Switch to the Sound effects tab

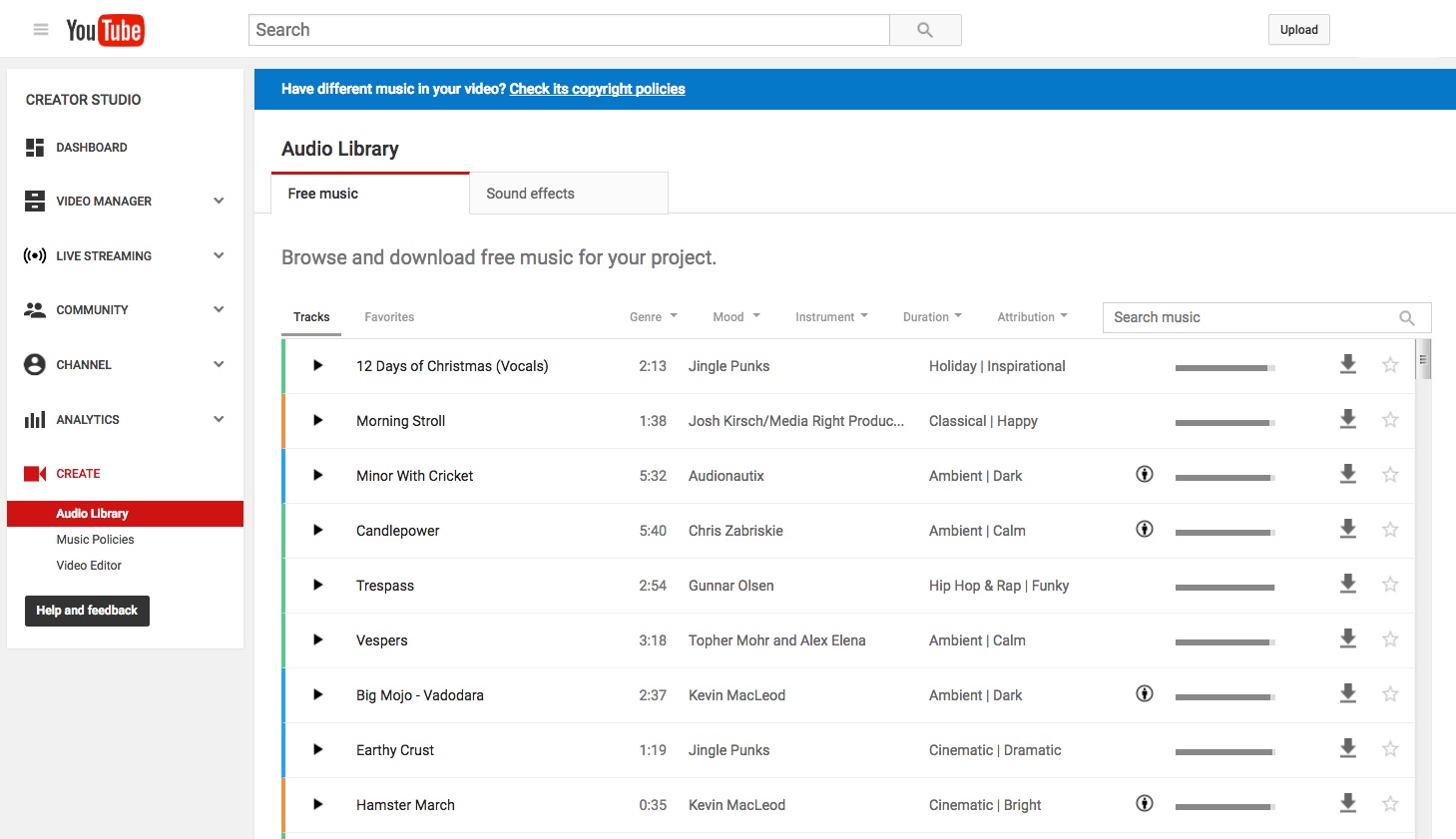(x=569, y=194)
